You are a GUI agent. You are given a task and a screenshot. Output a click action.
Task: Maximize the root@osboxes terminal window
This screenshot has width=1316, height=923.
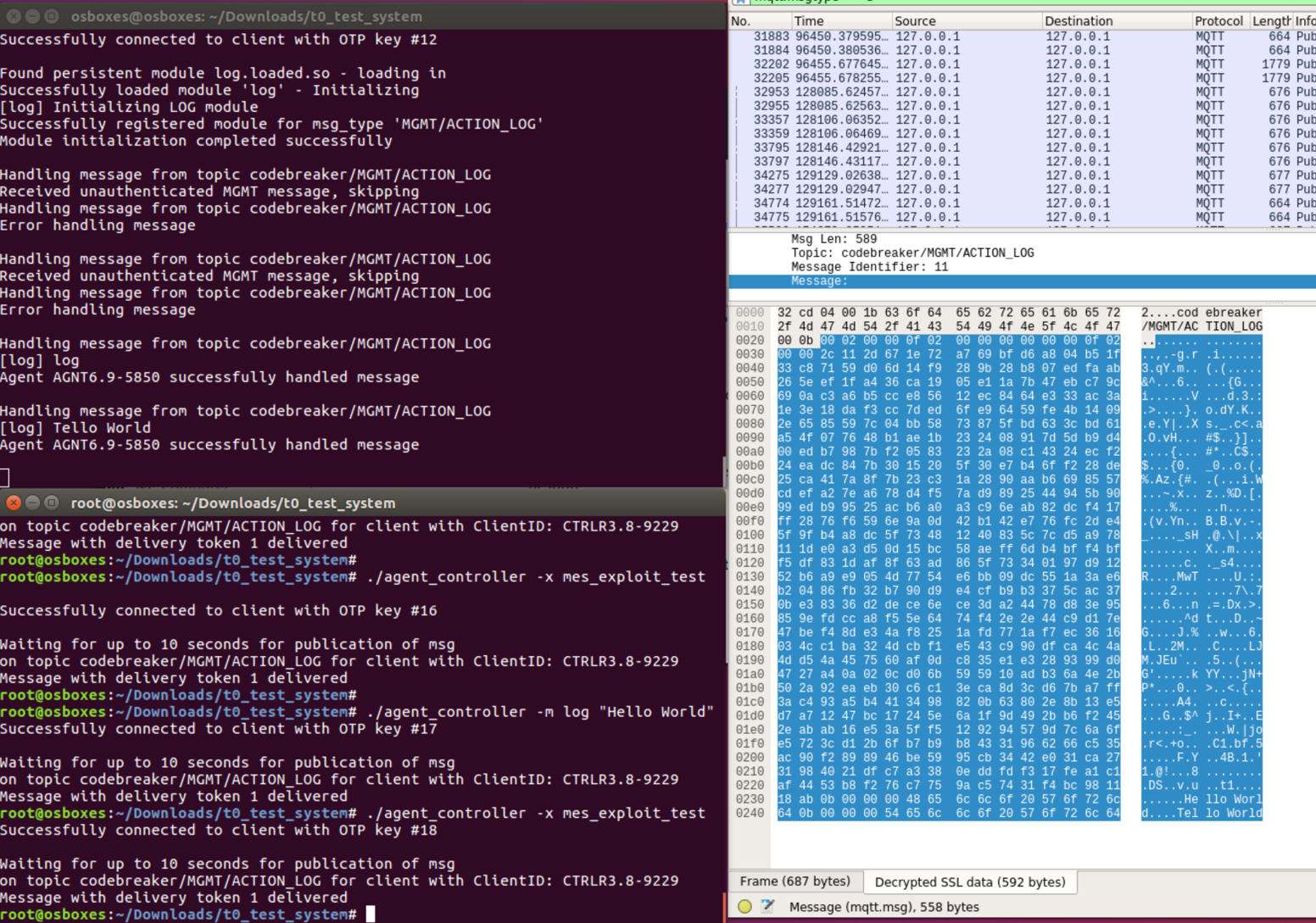[52, 503]
